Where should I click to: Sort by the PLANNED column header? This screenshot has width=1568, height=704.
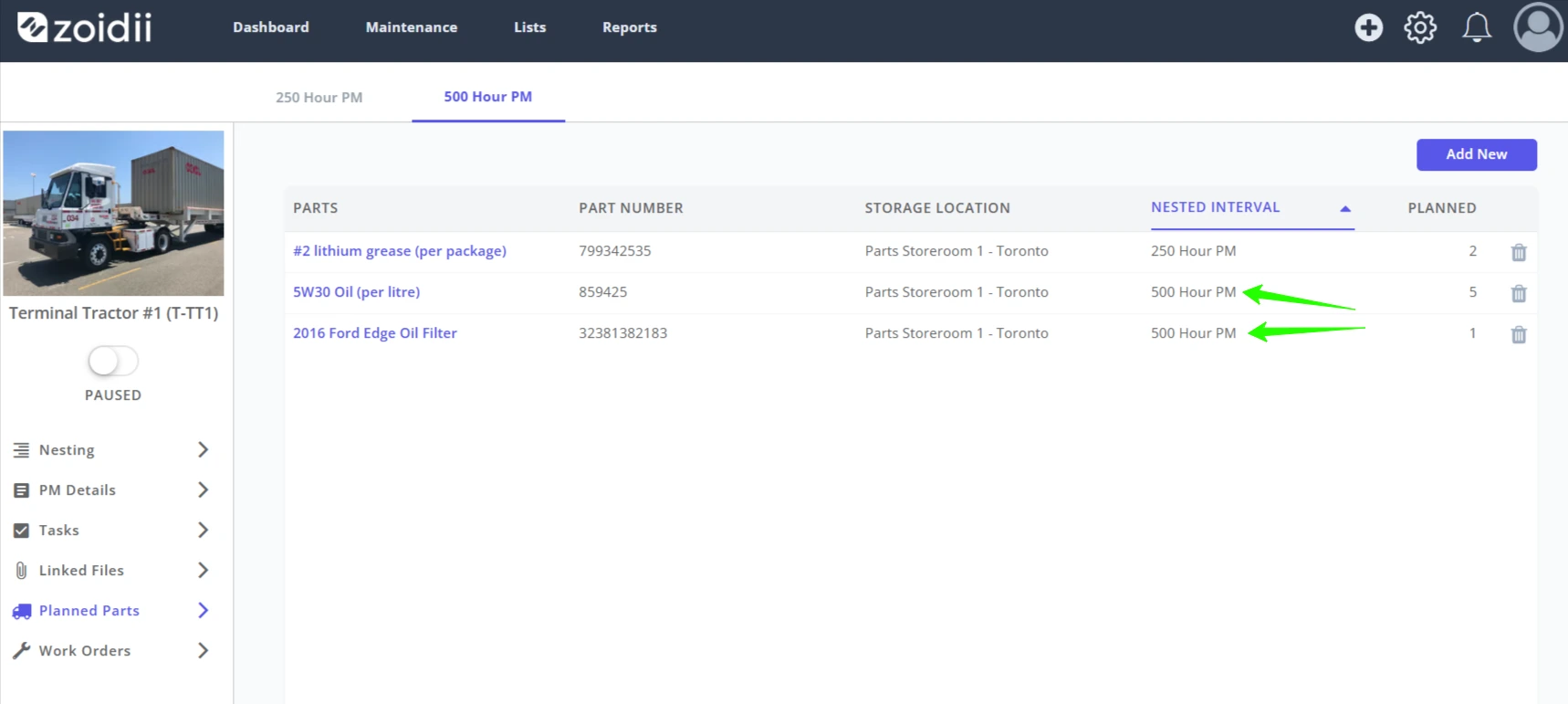pyautogui.click(x=1442, y=208)
